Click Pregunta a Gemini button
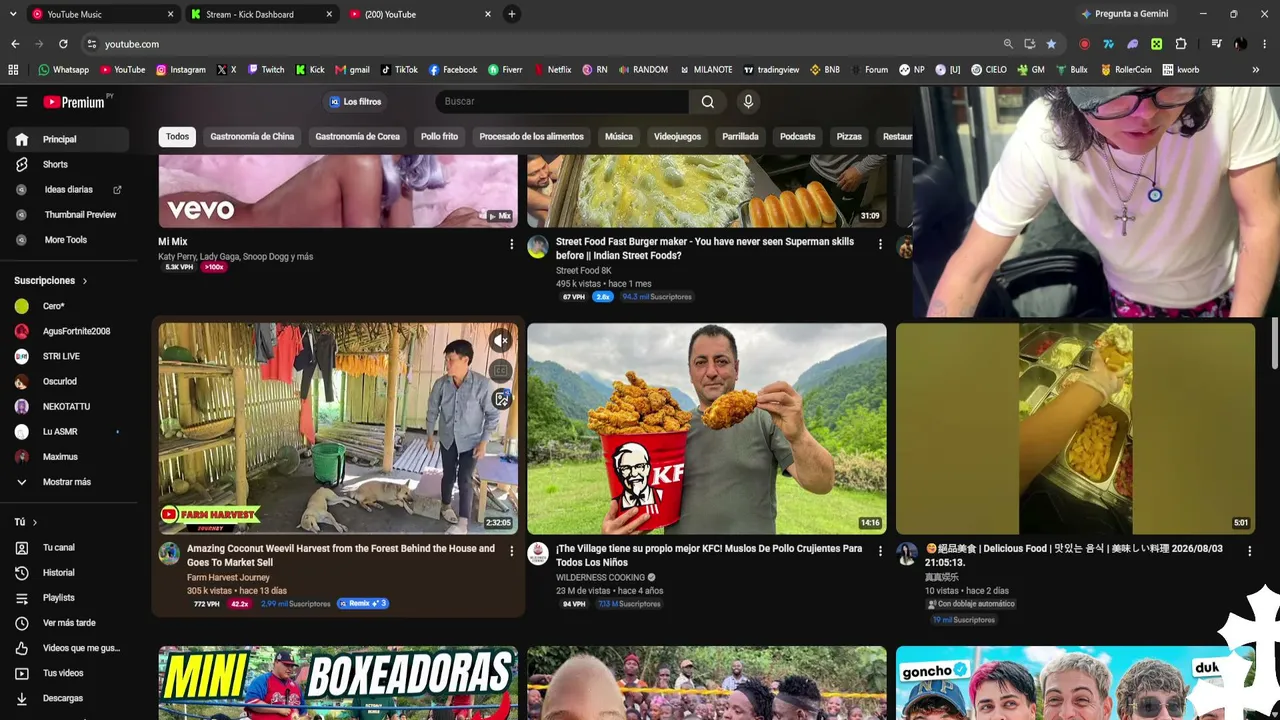1280x720 pixels. pos(1124,14)
